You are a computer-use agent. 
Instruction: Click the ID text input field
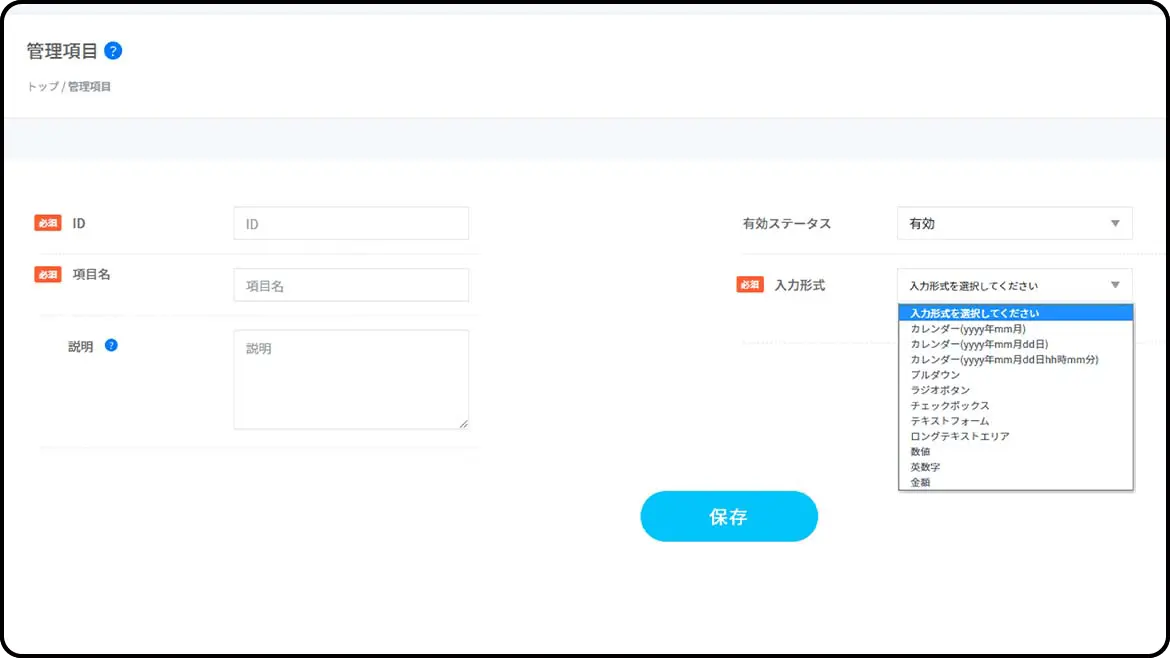tap(351, 224)
